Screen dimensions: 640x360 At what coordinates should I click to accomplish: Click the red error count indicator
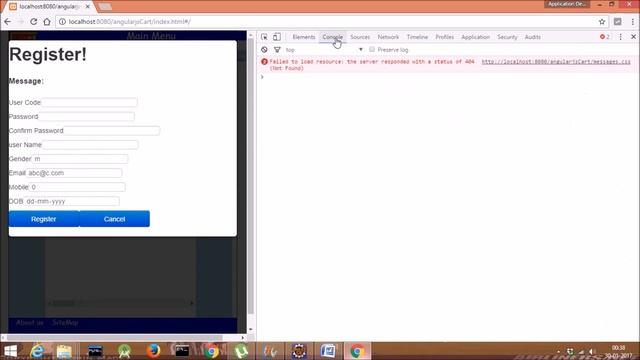point(604,37)
